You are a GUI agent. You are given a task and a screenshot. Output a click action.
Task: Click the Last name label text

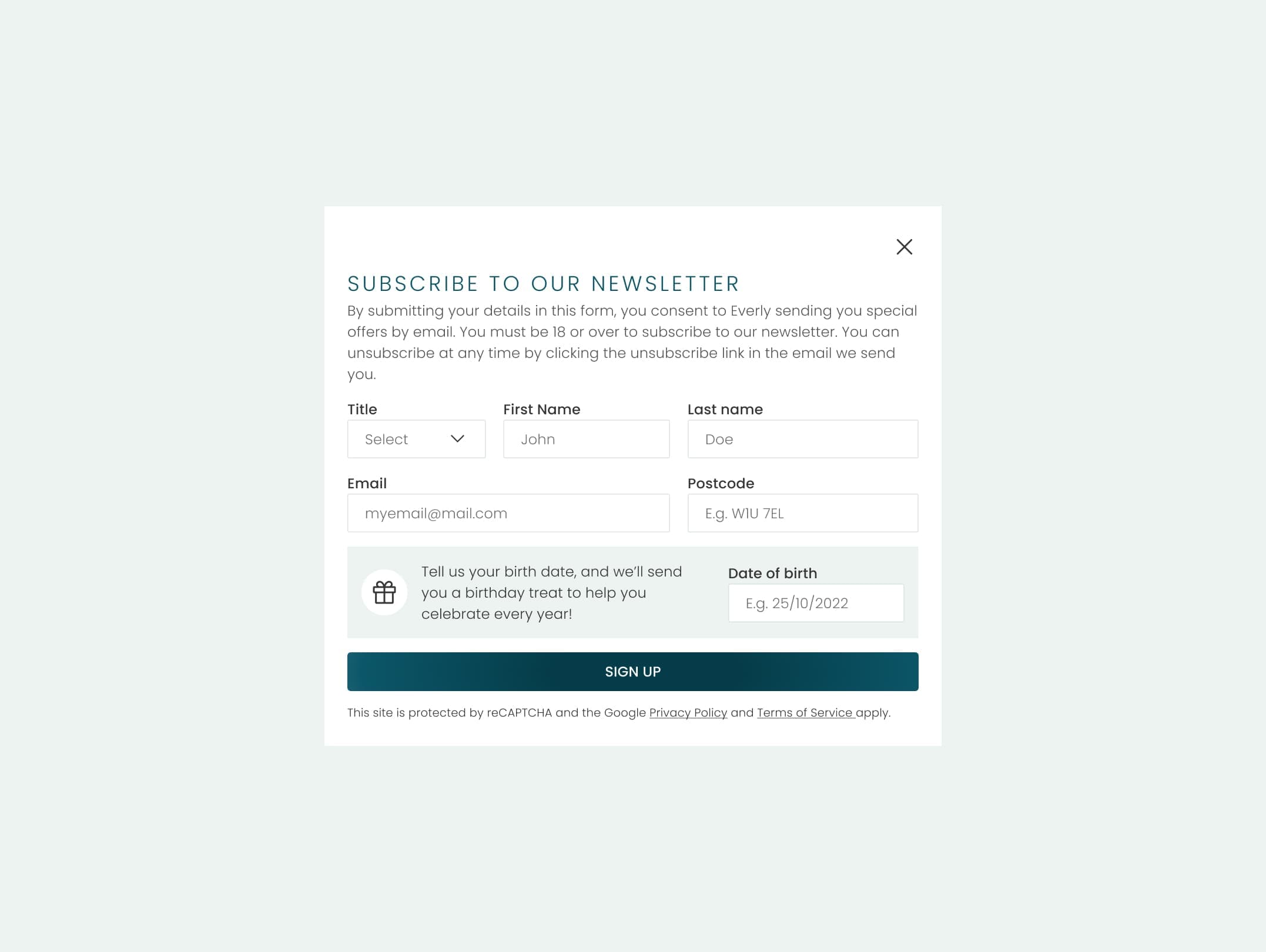pyautogui.click(x=725, y=410)
